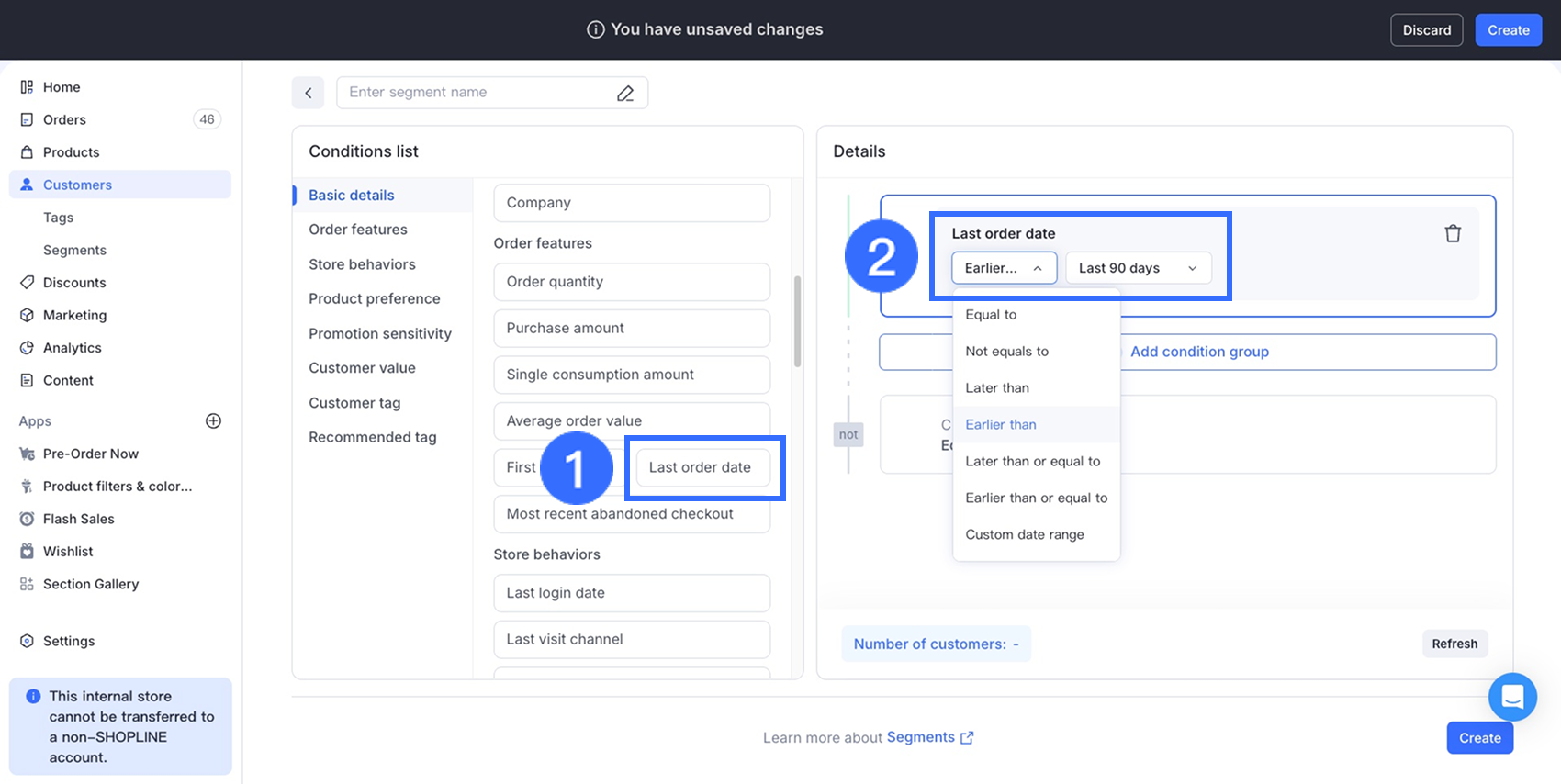
Task: Refresh the number of customers
Action: [x=1454, y=644]
